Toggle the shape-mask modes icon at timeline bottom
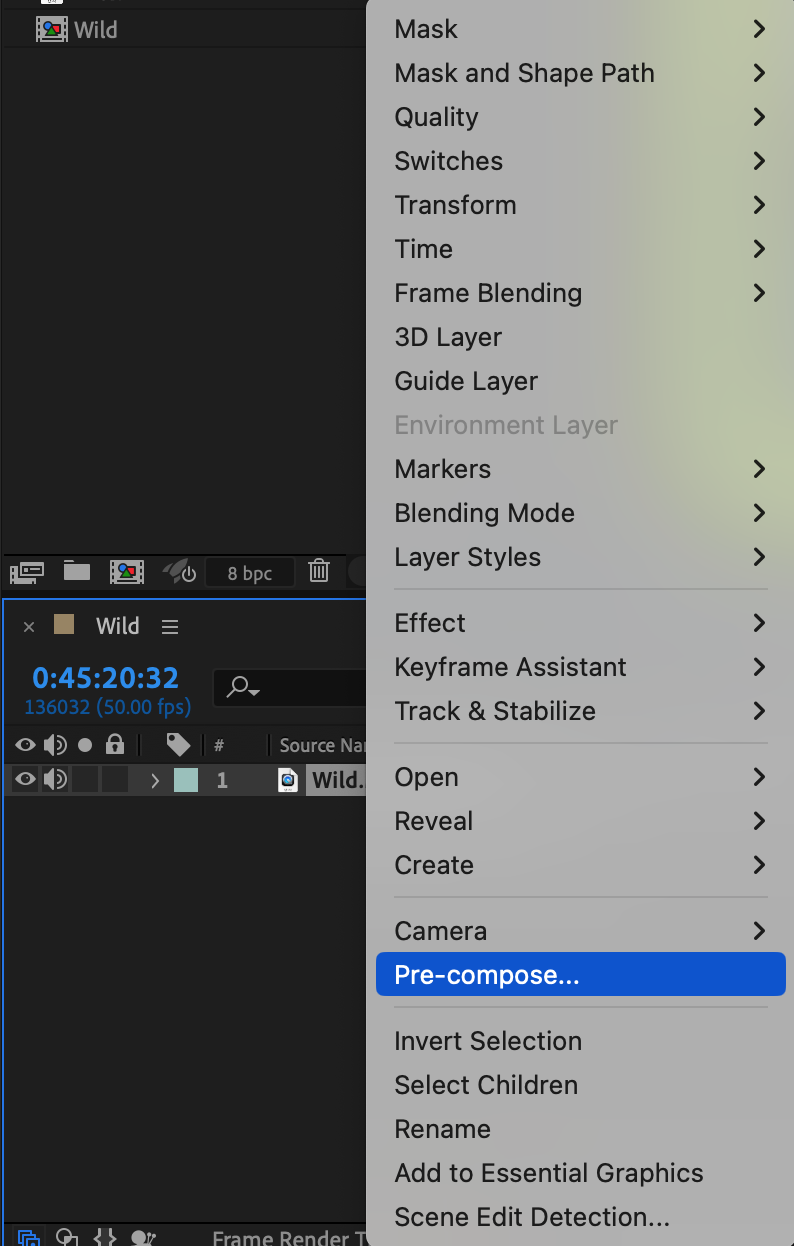 (x=67, y=1237)
